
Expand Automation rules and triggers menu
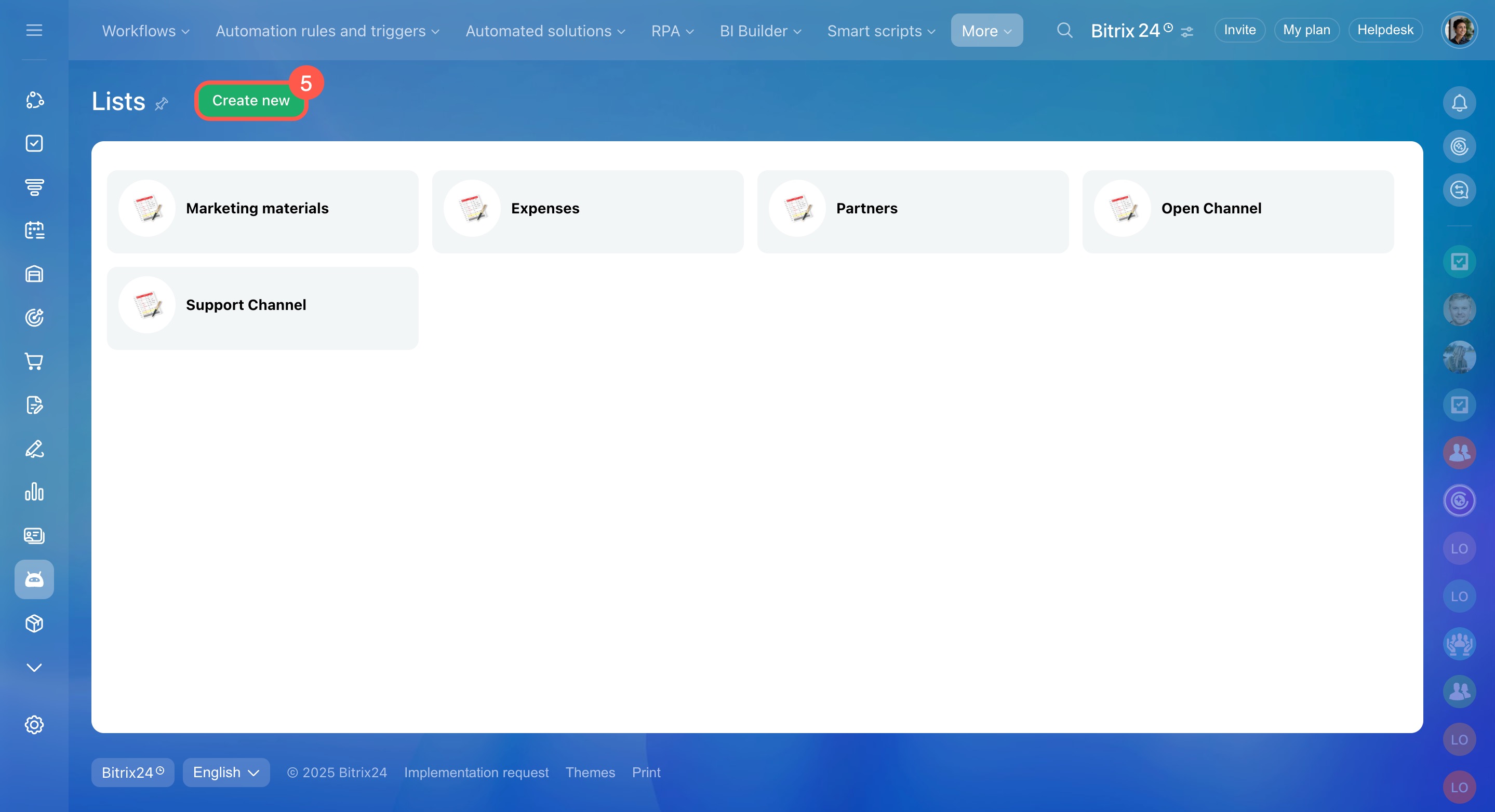tap(327, 31)
